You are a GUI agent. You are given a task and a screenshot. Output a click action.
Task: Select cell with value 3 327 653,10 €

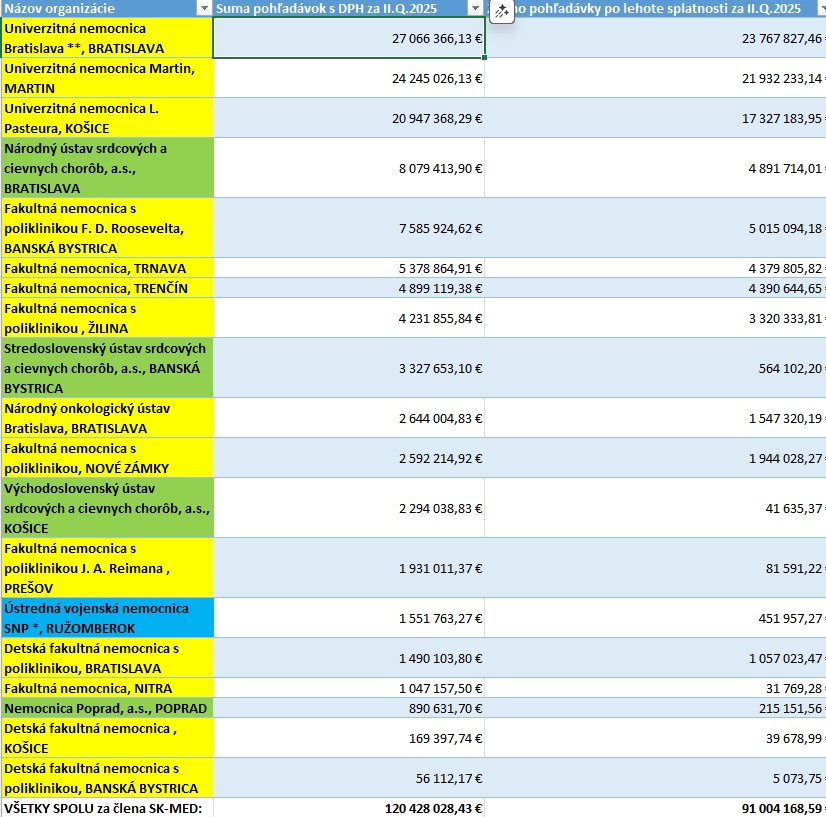(349, 368)
